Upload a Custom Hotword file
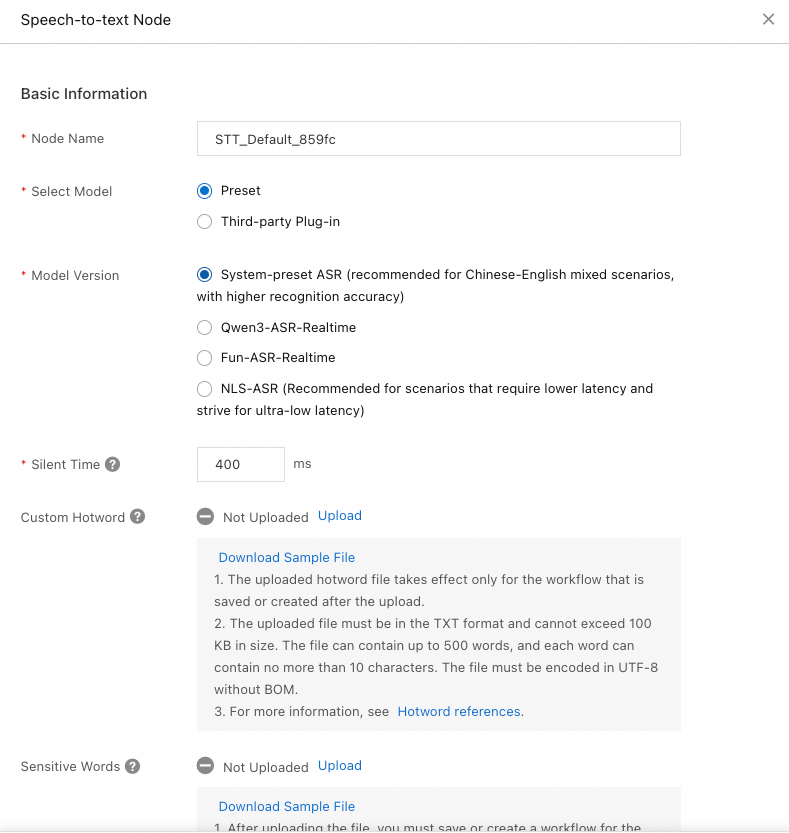The image size is (789, 833). tap(340, 516)
